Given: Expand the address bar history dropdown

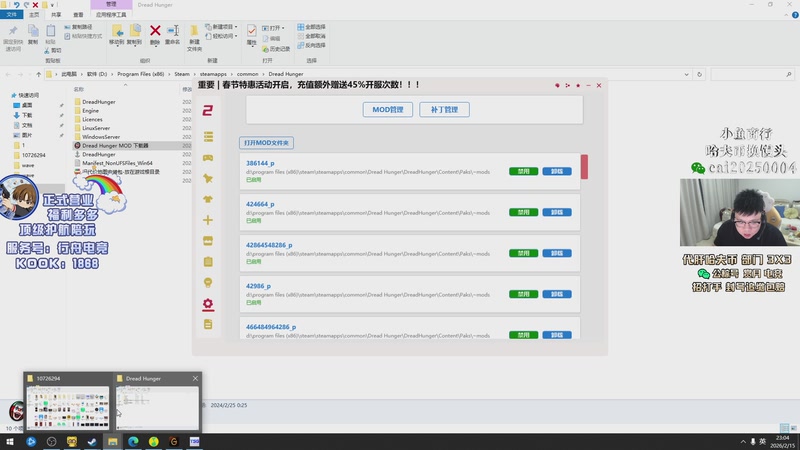Looking at the screenshot, I should point(686,74).
